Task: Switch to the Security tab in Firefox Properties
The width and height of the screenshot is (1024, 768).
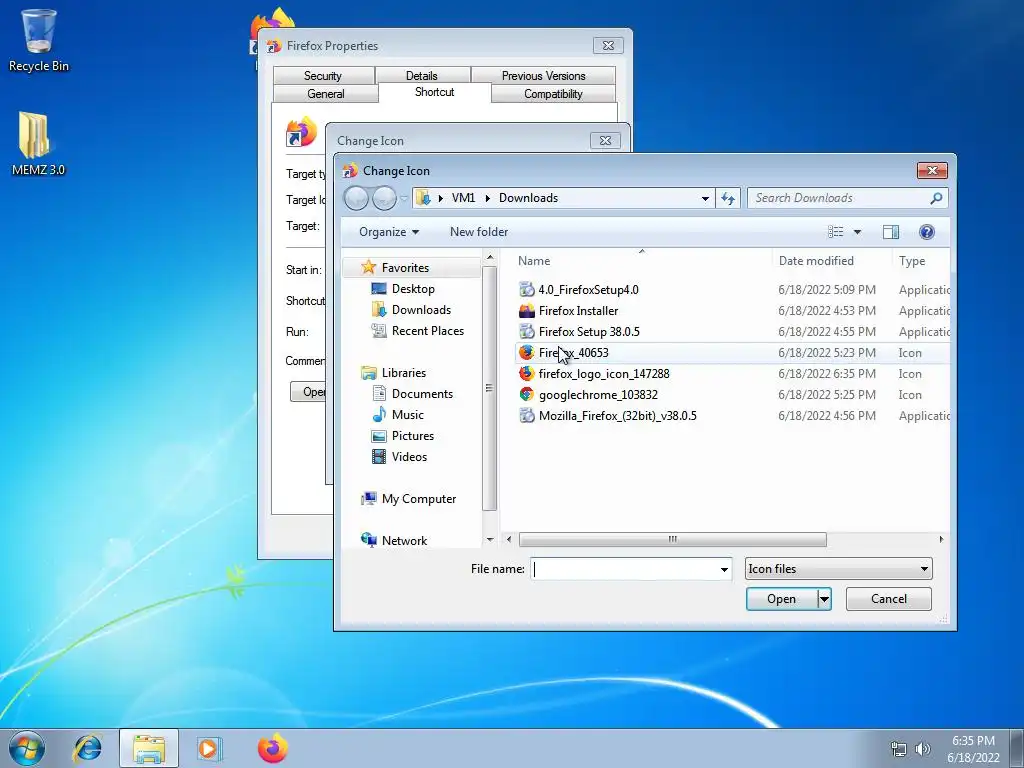Action: click(323, 76)
